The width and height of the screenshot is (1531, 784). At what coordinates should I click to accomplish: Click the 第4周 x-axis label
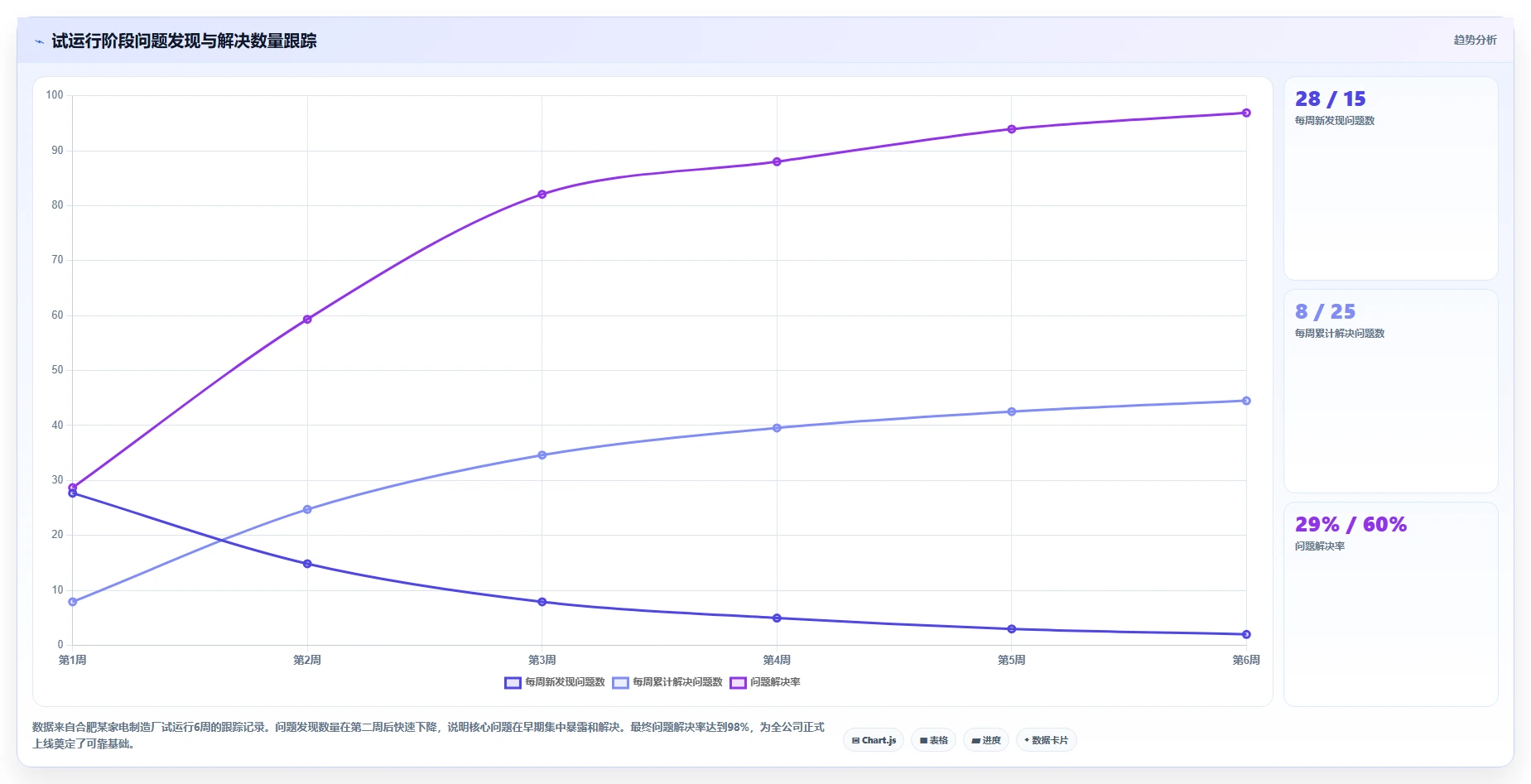tap(777, 660)
